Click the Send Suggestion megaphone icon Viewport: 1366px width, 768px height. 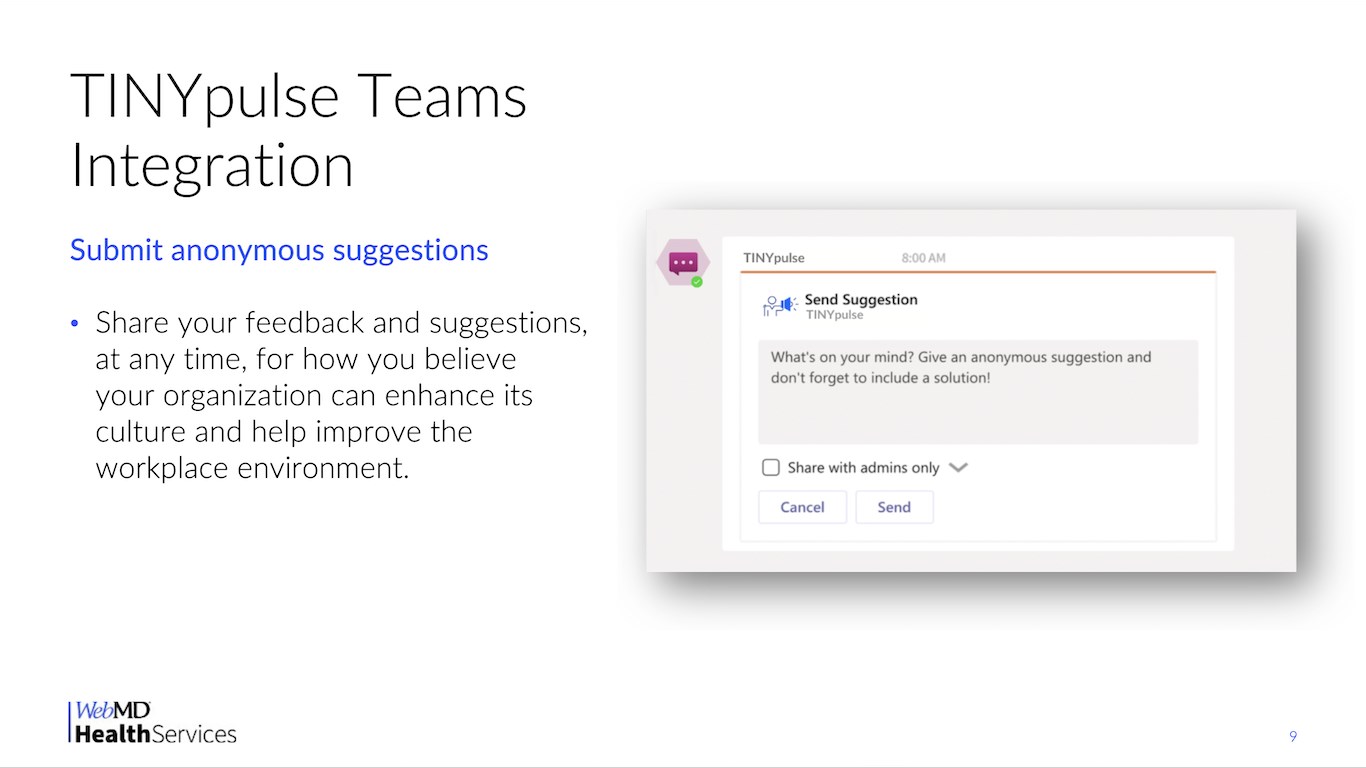click(780, 306)
